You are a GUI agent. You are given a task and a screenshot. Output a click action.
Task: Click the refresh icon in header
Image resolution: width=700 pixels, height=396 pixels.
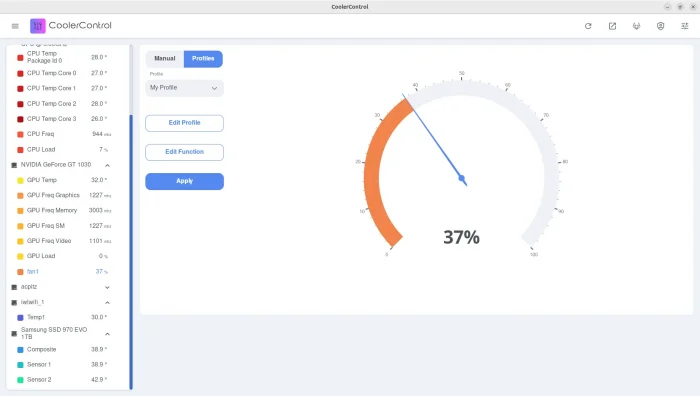588,26
